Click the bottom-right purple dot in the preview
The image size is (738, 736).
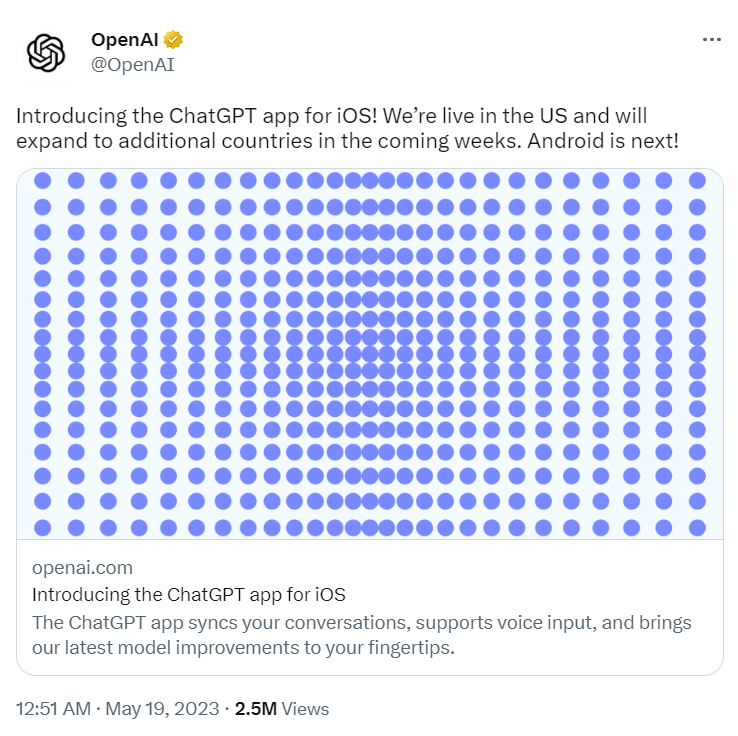click(697, 526)
